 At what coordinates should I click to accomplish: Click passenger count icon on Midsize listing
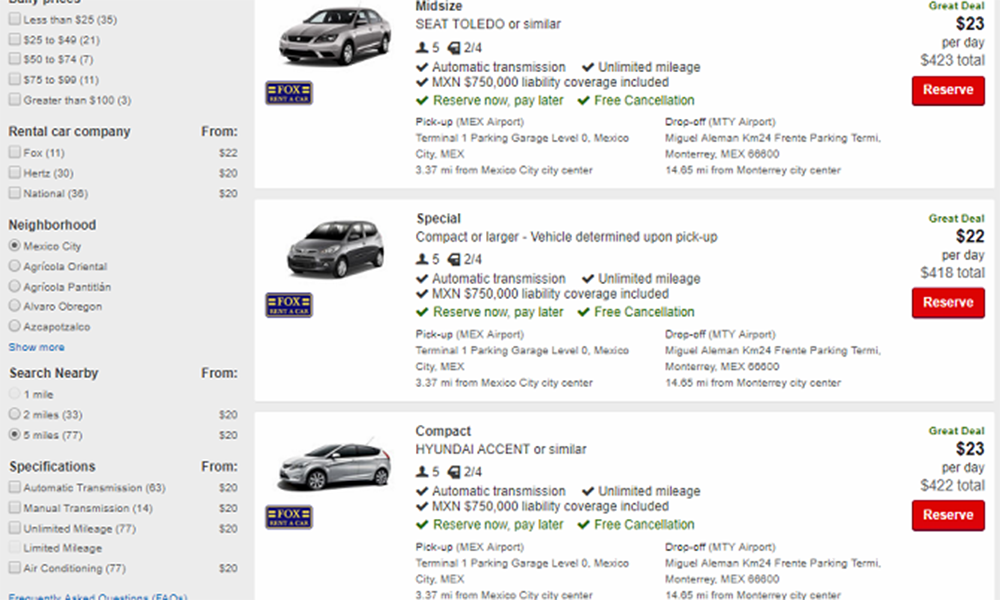[422, 47]
